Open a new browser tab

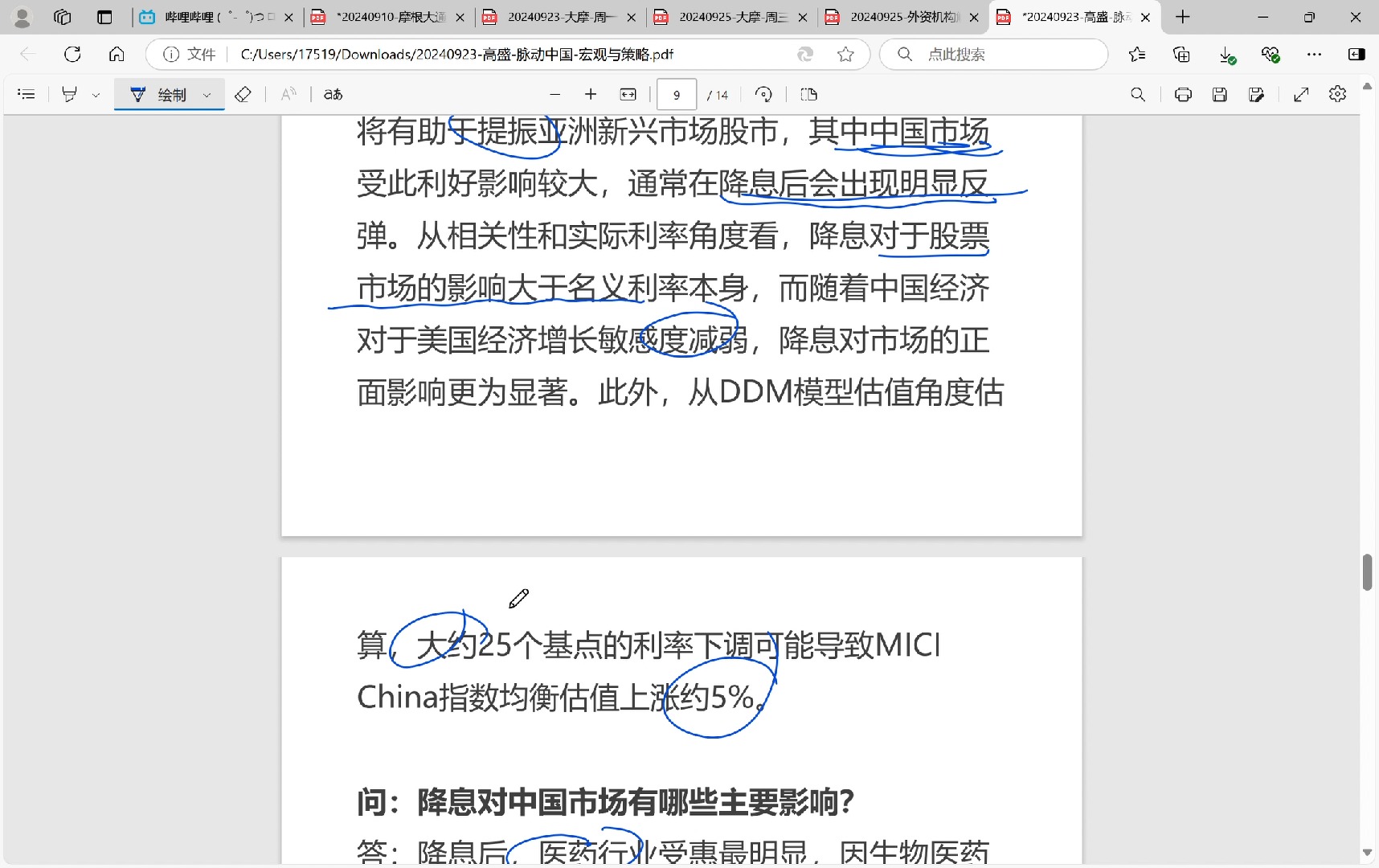tap(1182, 17)
